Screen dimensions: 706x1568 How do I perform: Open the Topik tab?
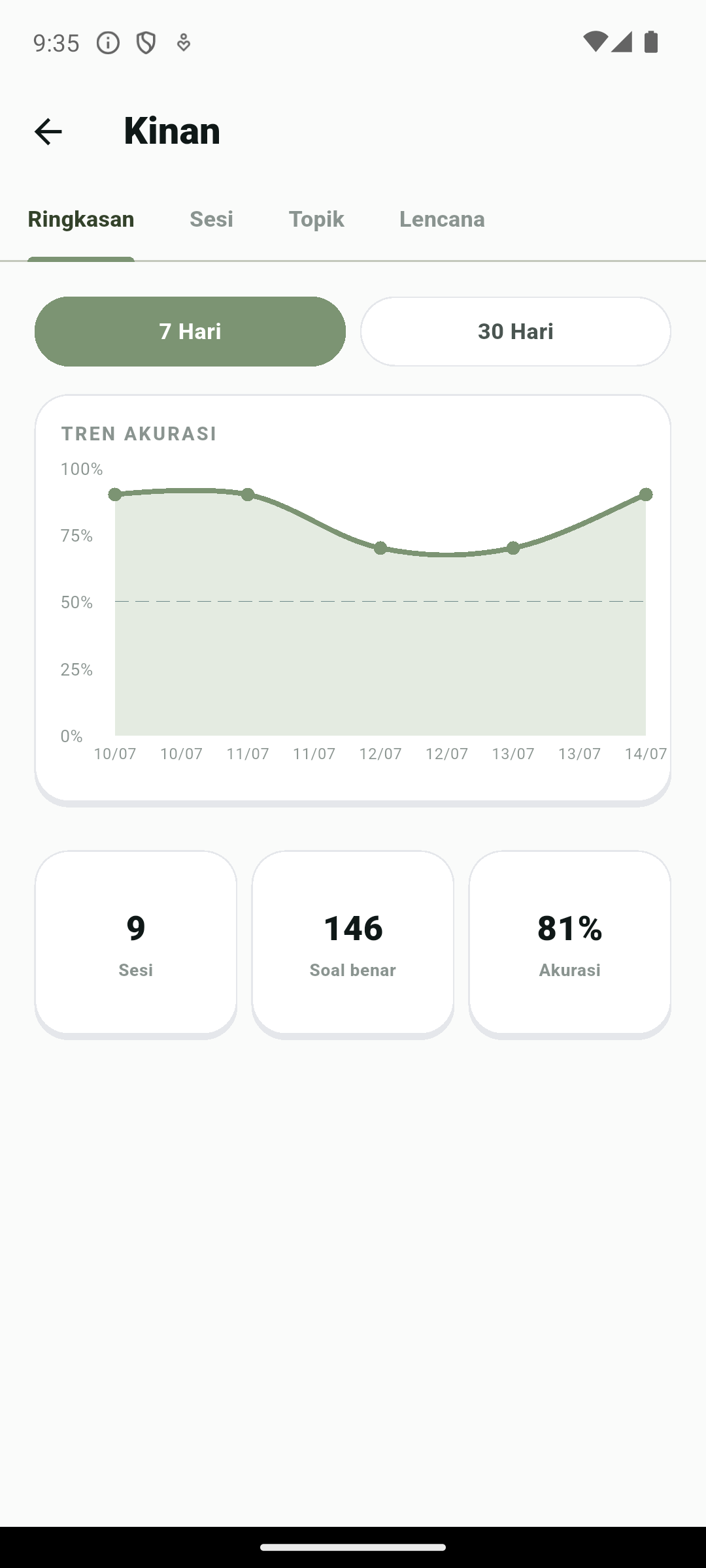[x=316, y=219]
